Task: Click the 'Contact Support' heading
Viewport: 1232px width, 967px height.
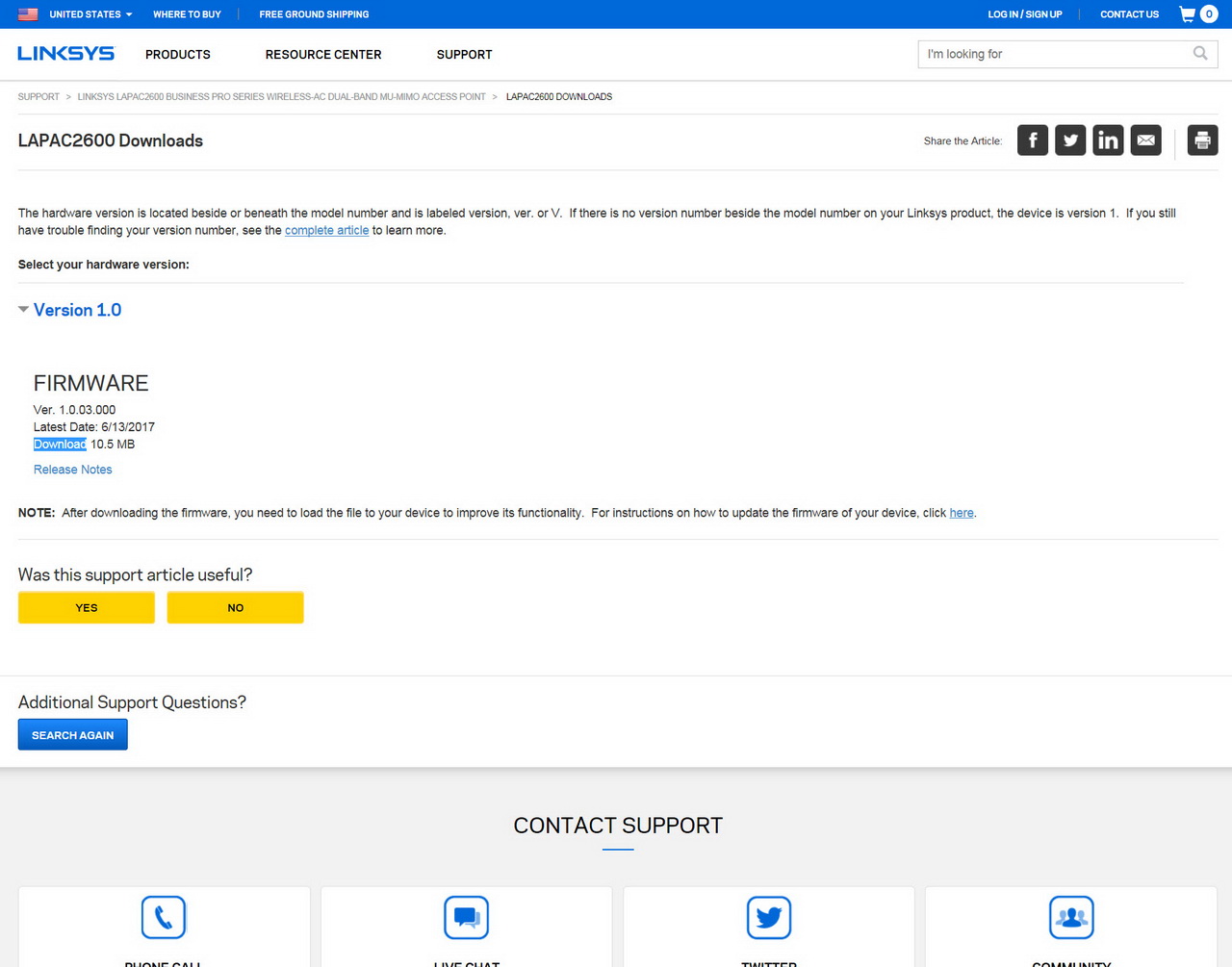Action: coord(618,826)
